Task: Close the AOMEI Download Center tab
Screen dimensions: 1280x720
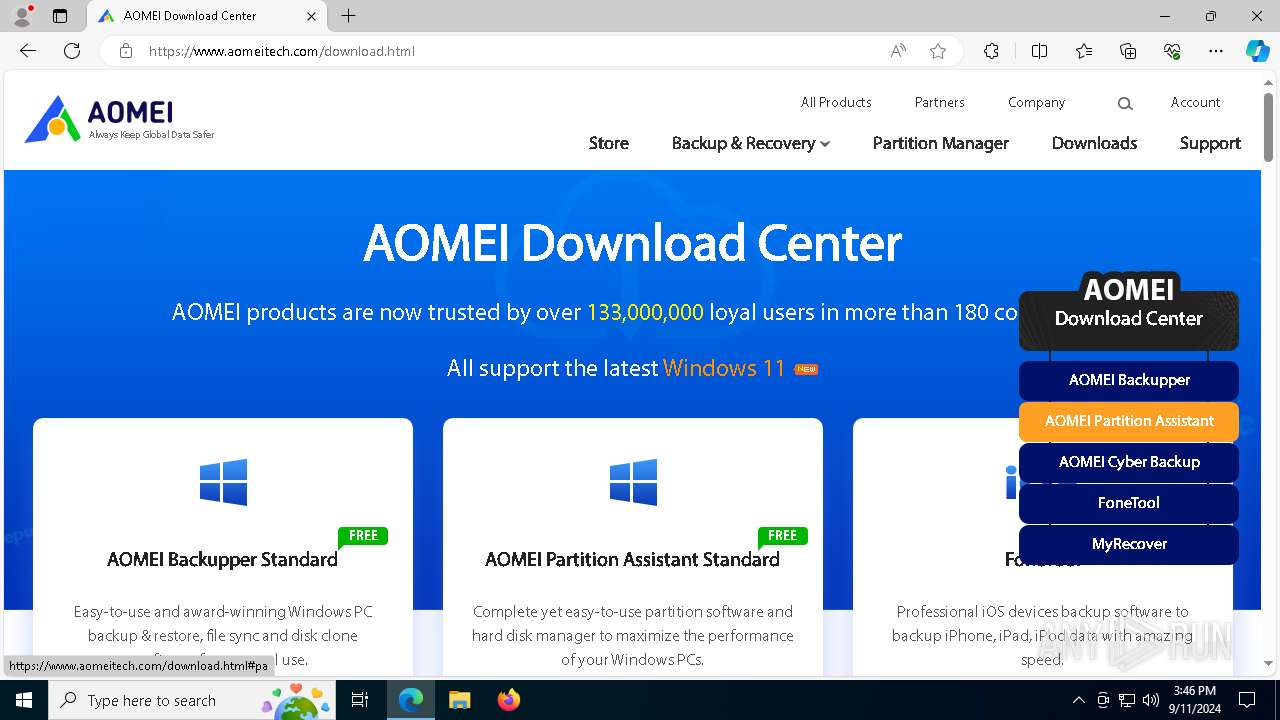Action: (311, 16)
